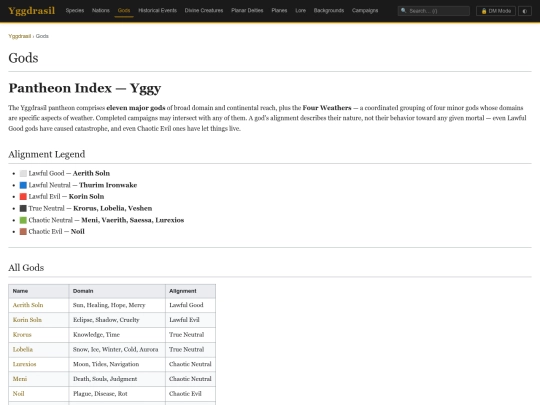Open the Noil god link

pos(19,394)
